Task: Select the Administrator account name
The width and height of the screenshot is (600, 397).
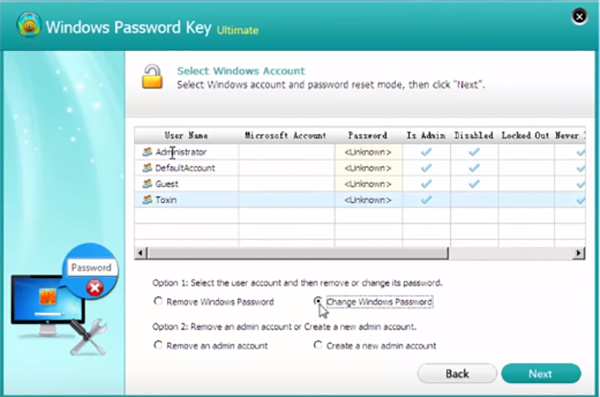Action: click(181, 152)
